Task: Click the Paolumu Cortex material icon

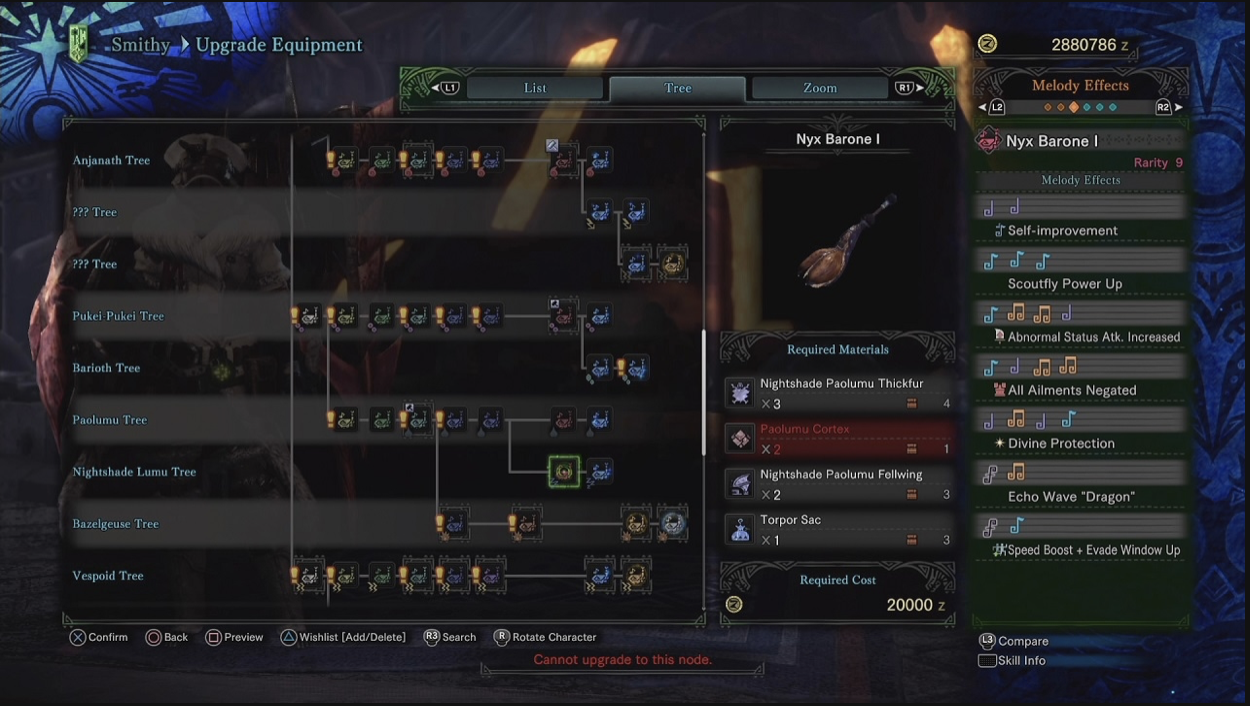Action: point(740,439)
